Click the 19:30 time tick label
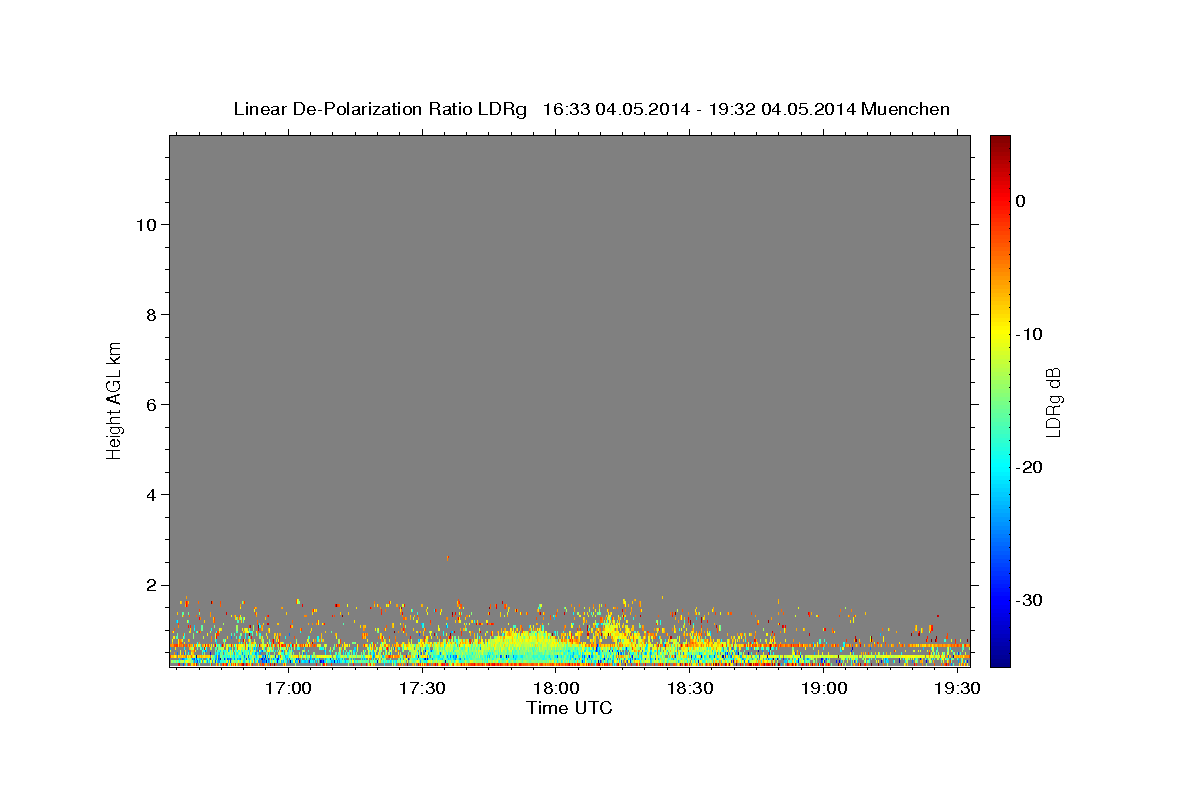Image resolution: width=1200 pixels, height=800 pixels. point(957,689)
